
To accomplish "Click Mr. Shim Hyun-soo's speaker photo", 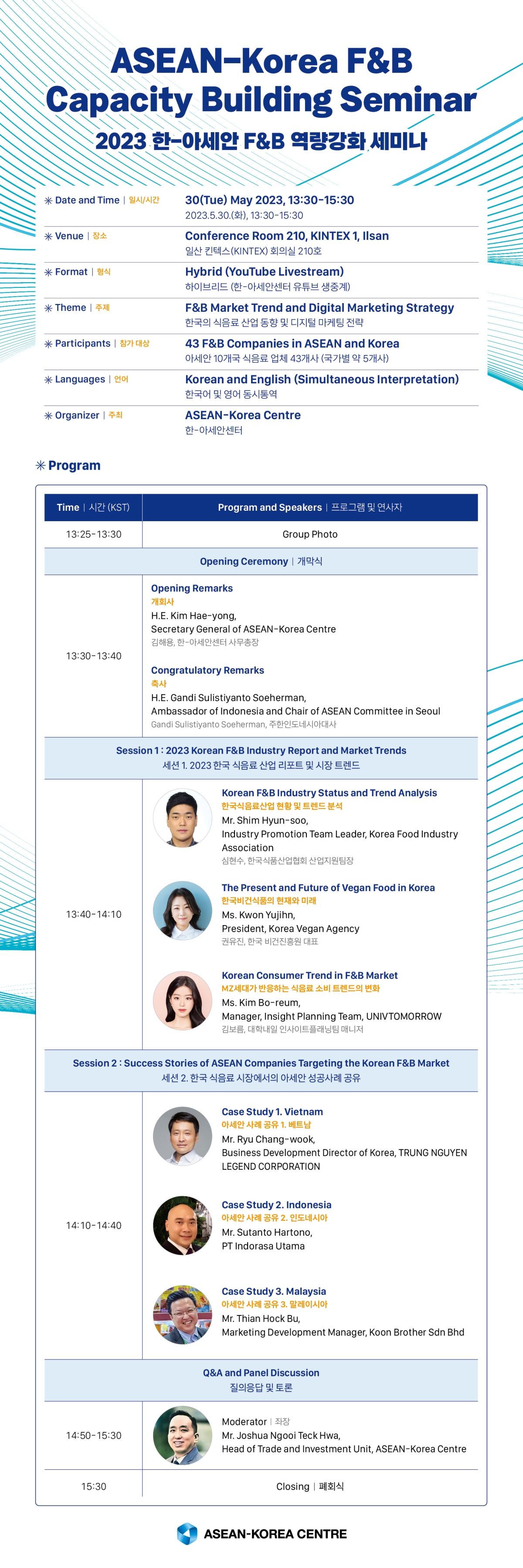I will coord(183,817).
